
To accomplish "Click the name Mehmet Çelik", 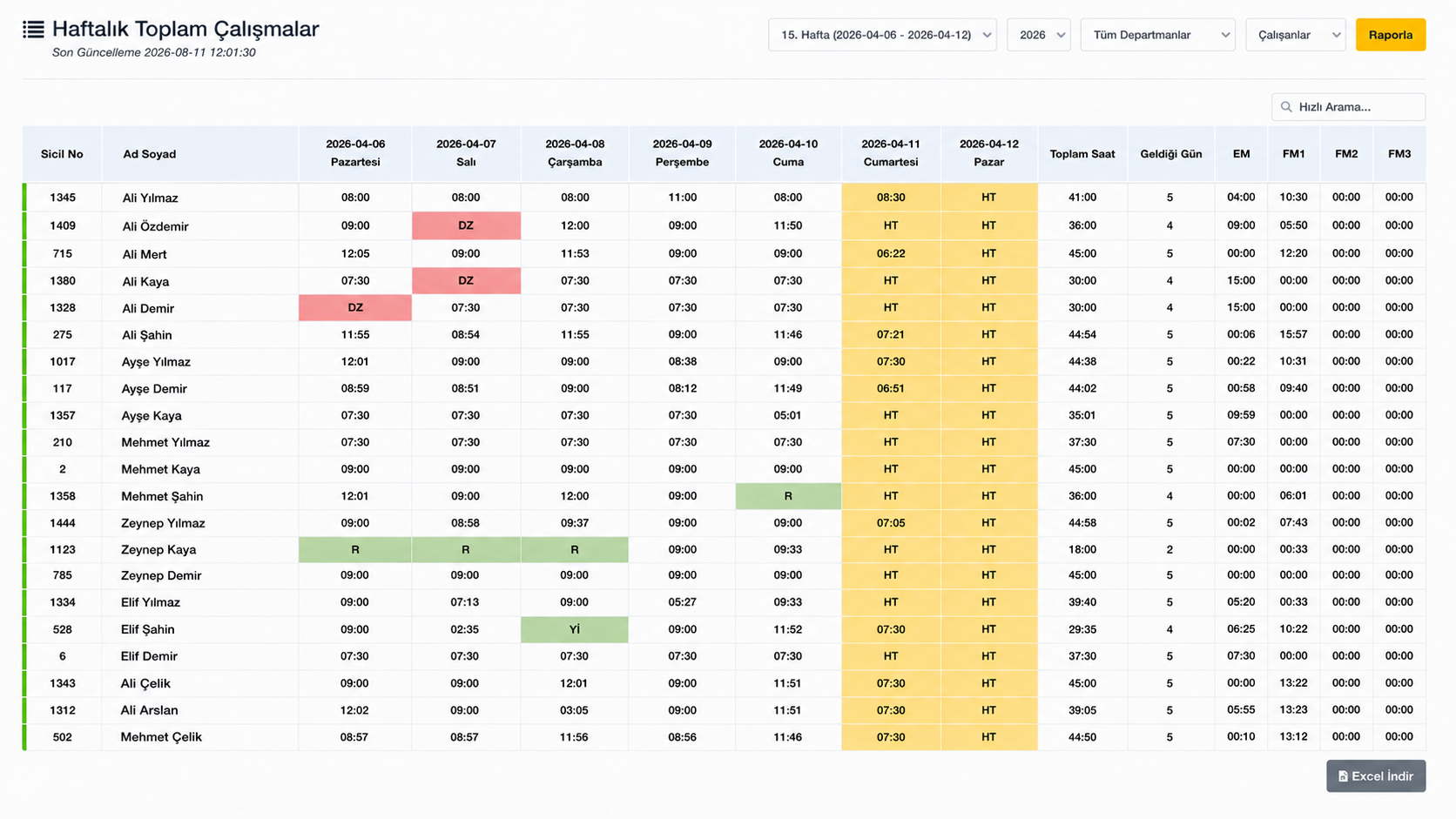I will 161,738.
